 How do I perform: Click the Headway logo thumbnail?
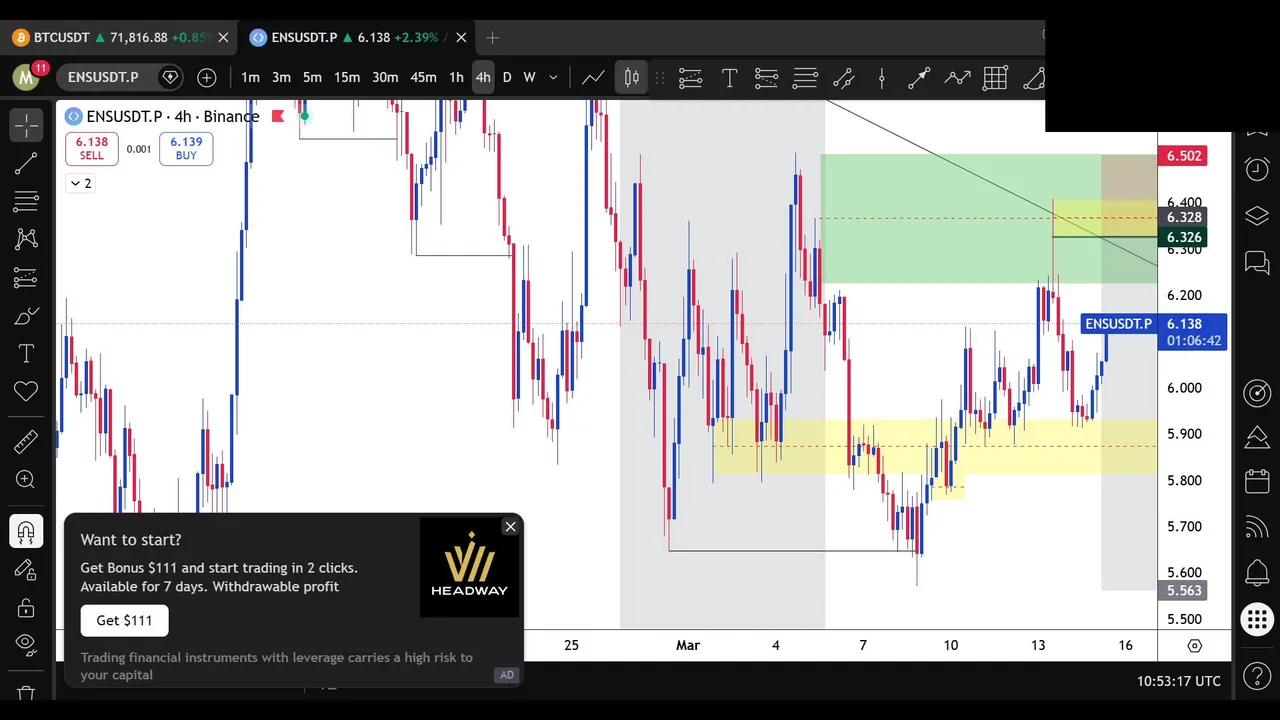pos(469,567)
